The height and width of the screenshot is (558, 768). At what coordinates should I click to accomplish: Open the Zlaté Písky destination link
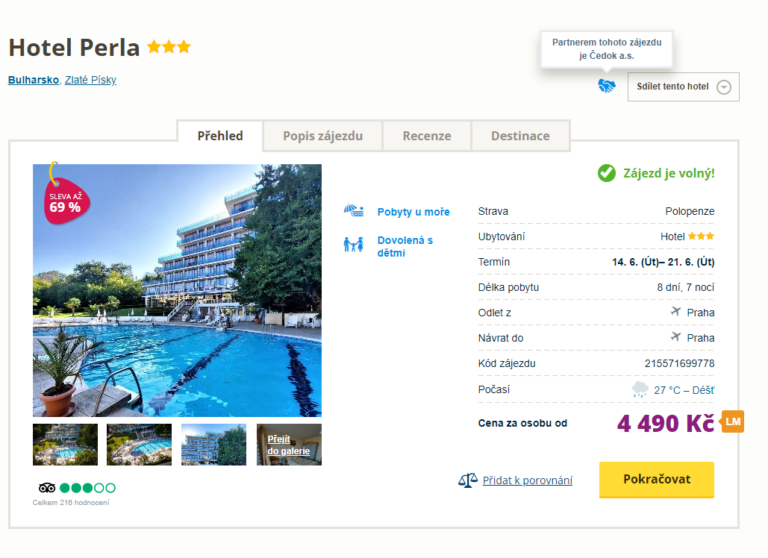tap(90, 80)
